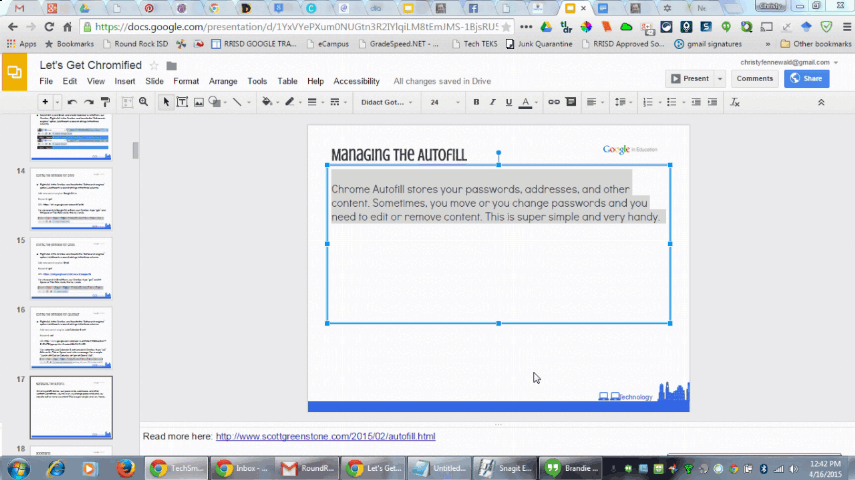Click the Insert link icon
The image size is (855, 480).
(553, 102)
